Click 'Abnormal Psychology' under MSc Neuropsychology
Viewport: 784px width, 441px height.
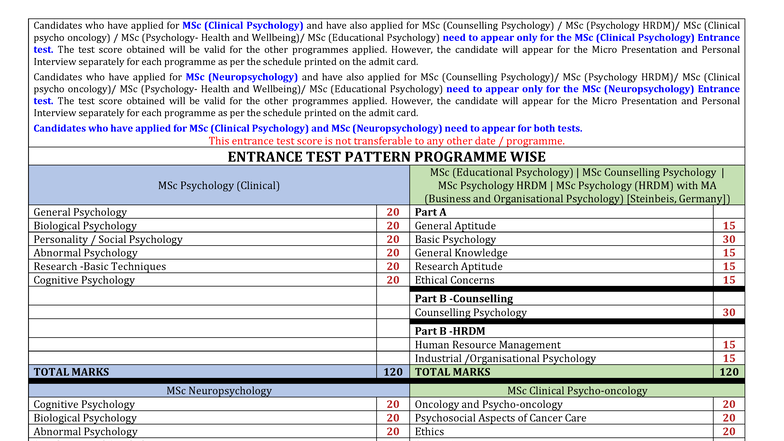tap(86, 432)
